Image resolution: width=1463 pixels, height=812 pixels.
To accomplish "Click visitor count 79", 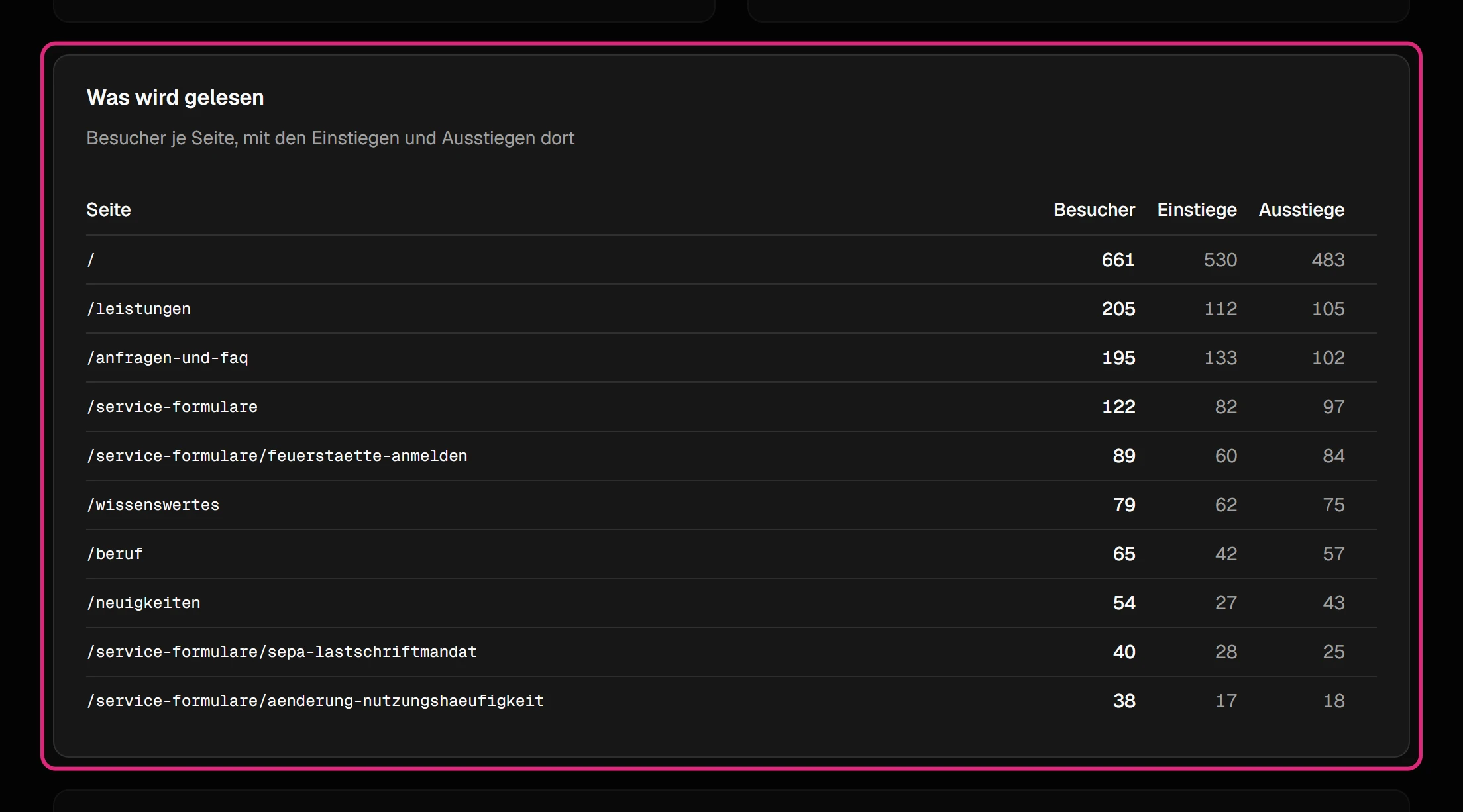I will [x=1124, y=505].
